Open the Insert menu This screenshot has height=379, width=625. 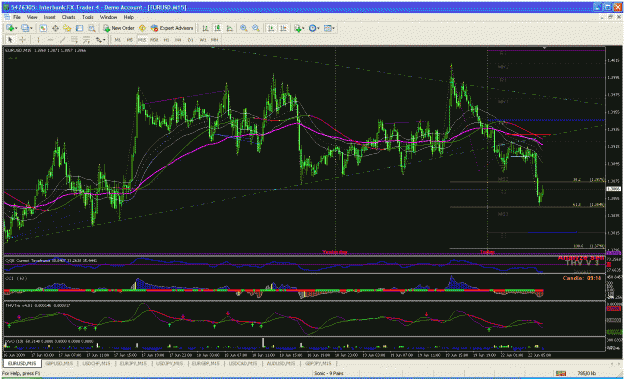pos(49,18)
